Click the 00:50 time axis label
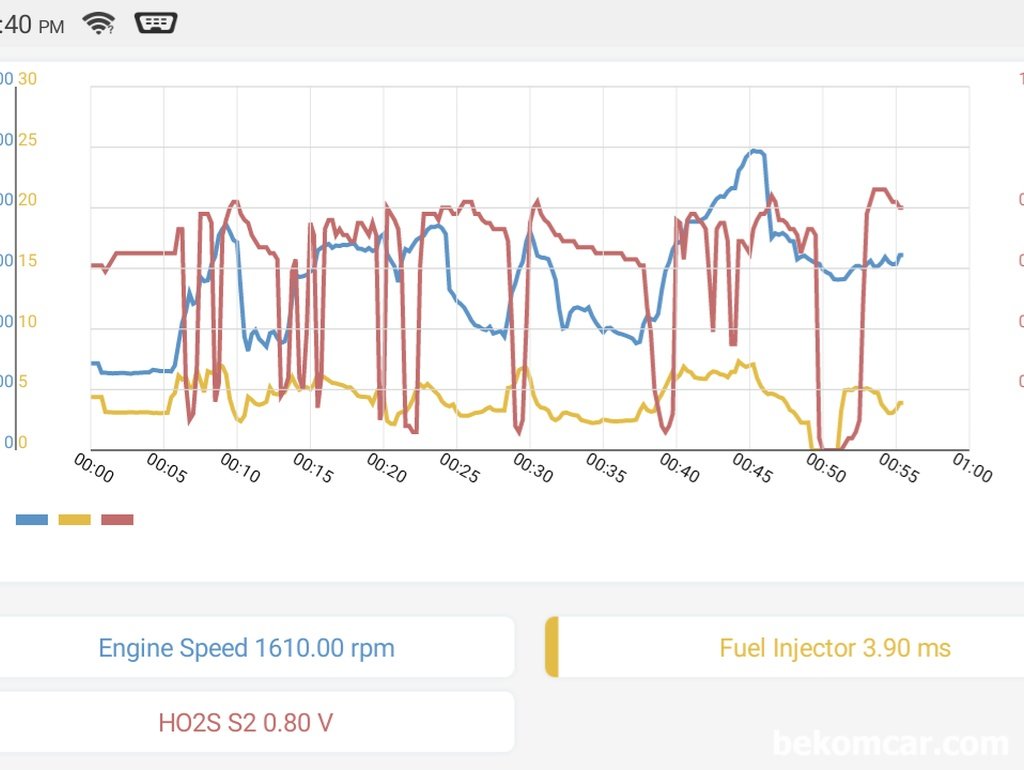This screenshot has height=770, width=1024. (826, 468)
